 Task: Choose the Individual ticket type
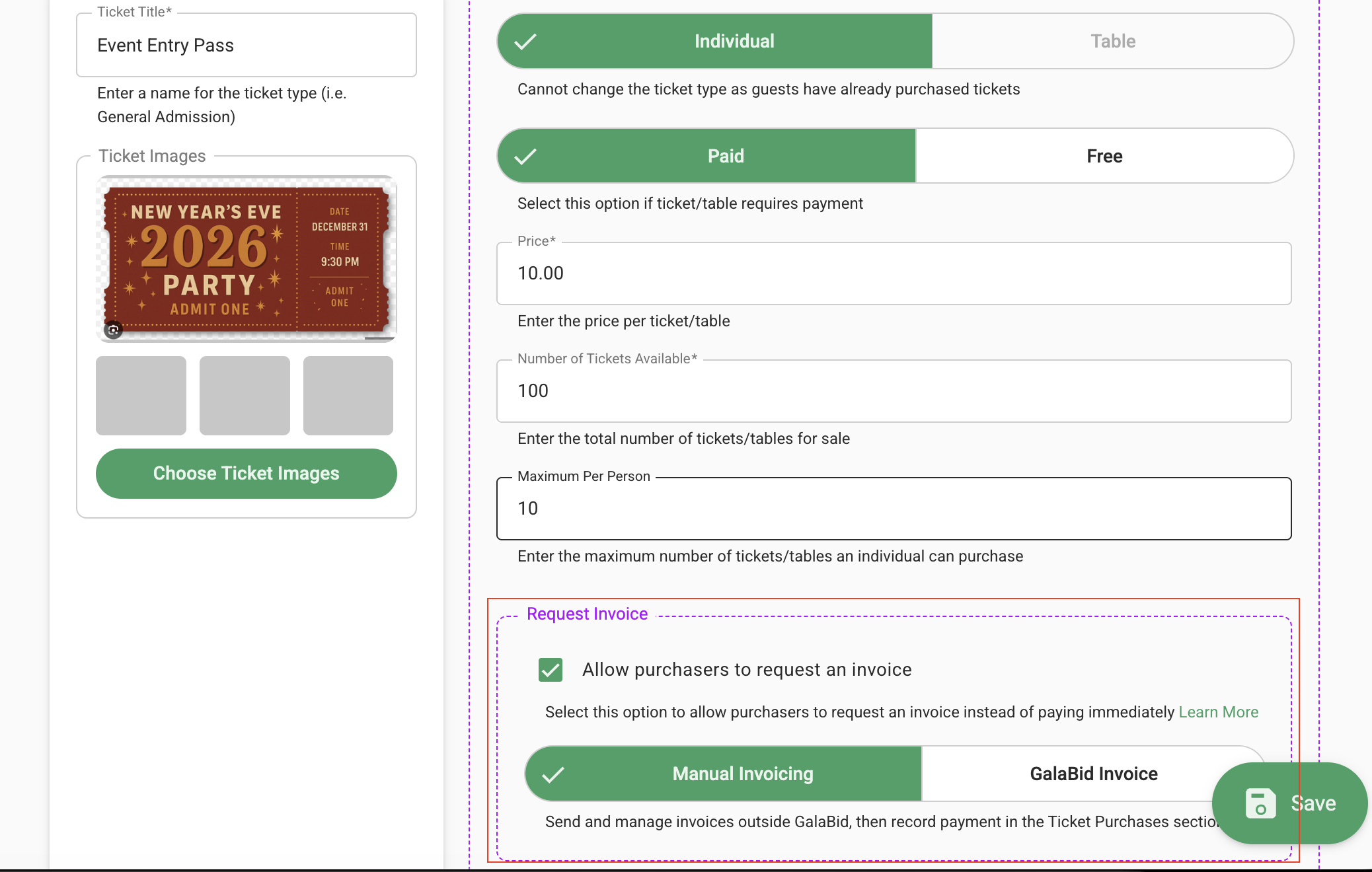point(715,41)
